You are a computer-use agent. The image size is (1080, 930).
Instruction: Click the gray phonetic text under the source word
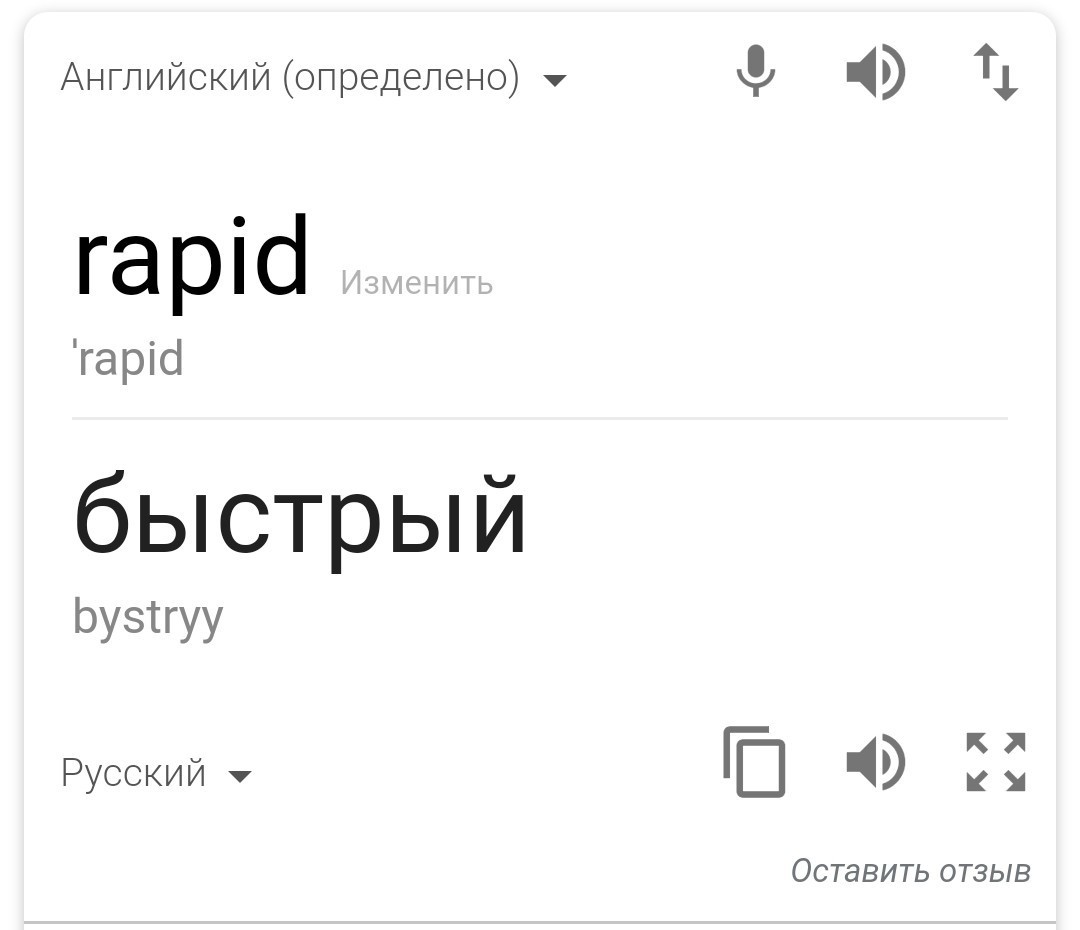[131, 359]
